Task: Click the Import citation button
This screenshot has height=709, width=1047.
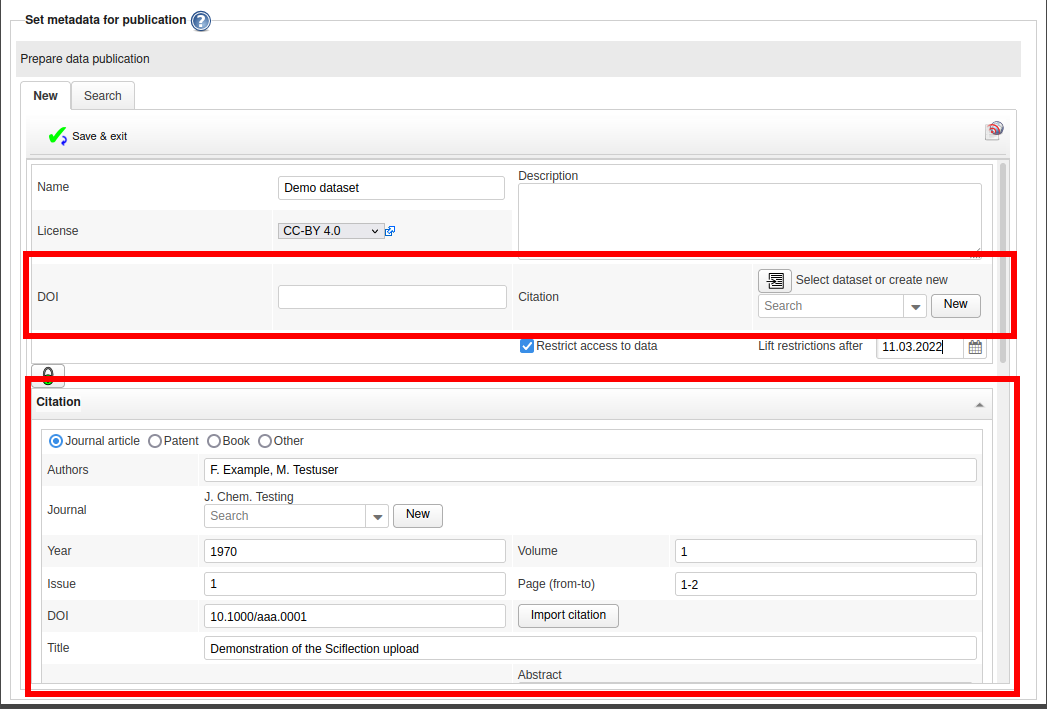Action: [x=568, y=615]
